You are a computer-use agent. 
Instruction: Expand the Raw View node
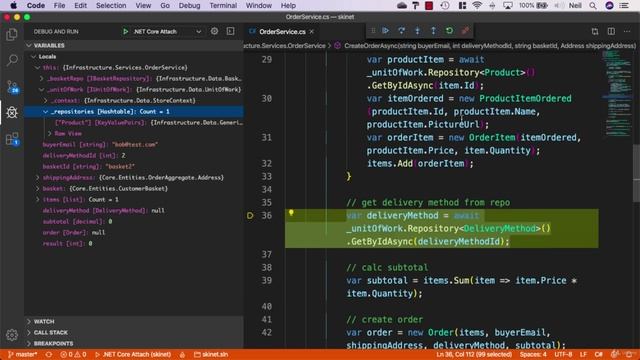pyautogui.click(x=50, y=133)
